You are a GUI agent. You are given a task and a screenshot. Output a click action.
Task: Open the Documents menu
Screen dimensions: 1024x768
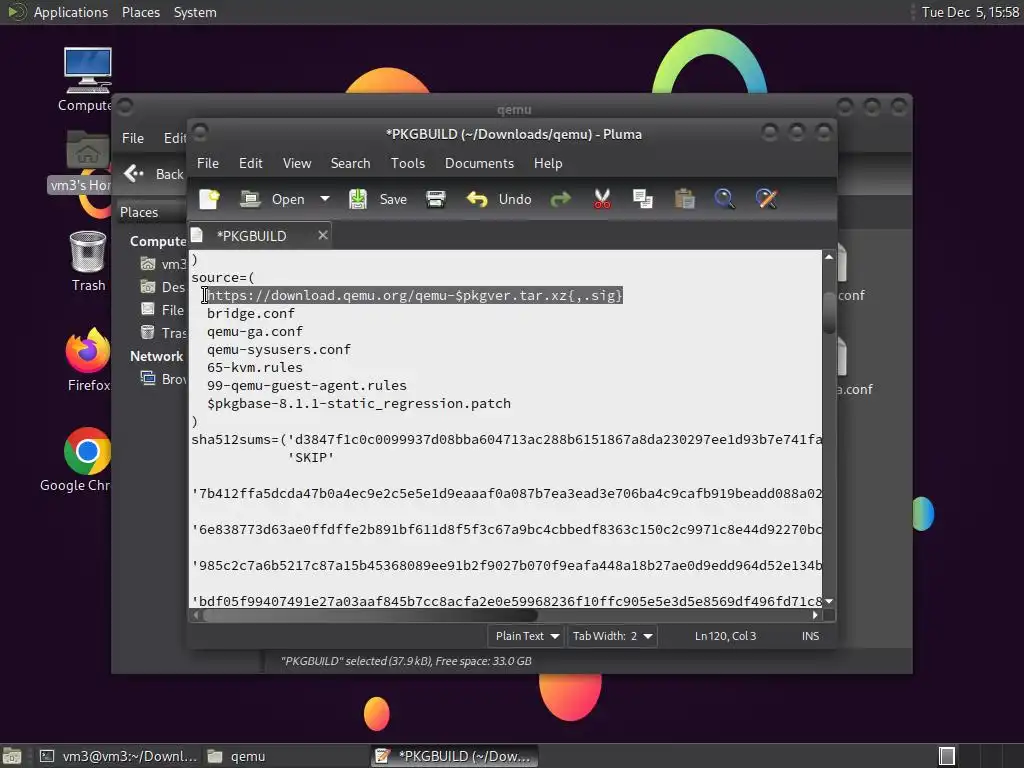click(479, 163)
